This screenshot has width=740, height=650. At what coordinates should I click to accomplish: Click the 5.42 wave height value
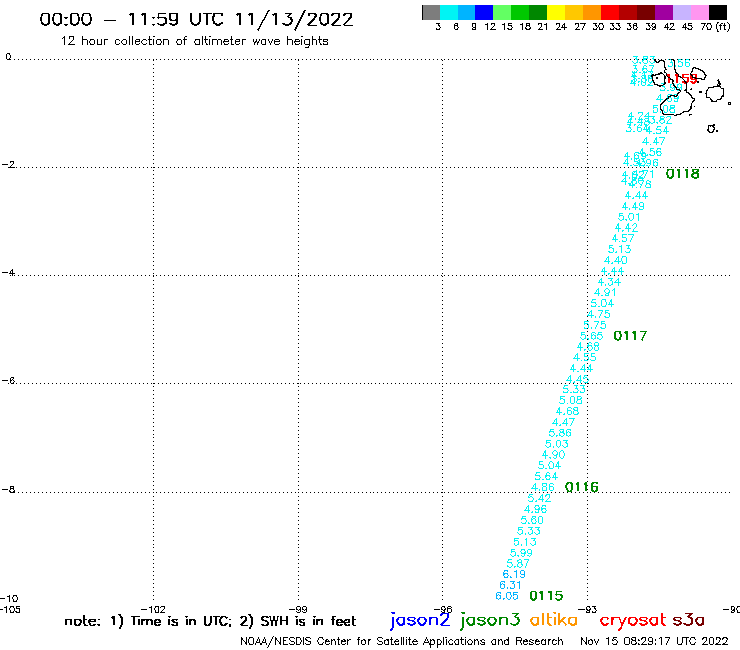[x=539, y=498]
